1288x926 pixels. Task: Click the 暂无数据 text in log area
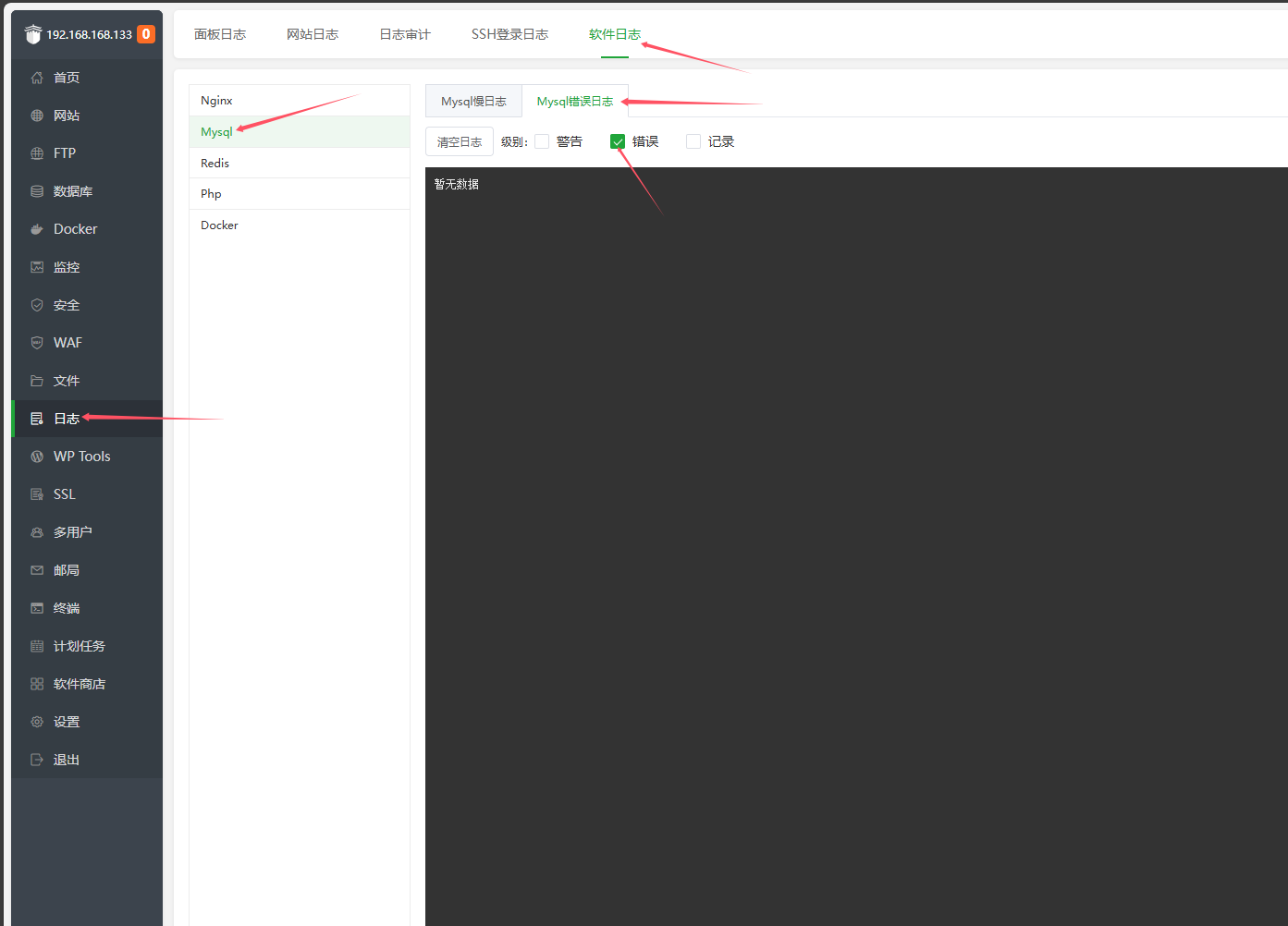point(457,185)
